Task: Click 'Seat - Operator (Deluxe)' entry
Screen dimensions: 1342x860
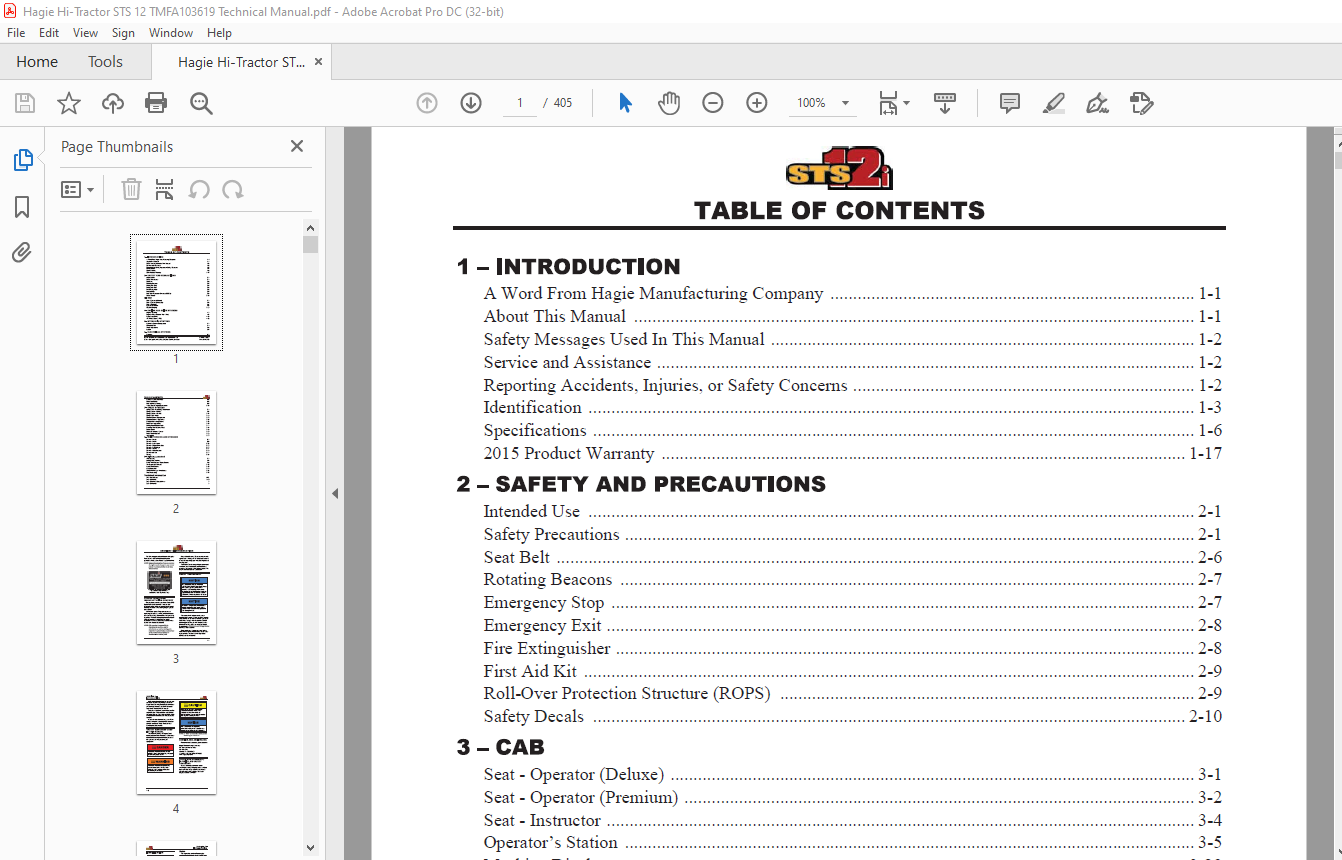Action: pos(573,775)
